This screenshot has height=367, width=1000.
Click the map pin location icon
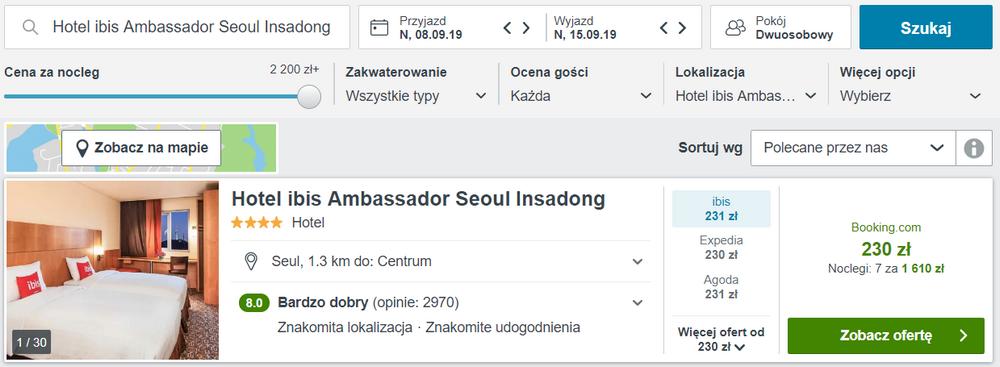(x=82, y=148)
